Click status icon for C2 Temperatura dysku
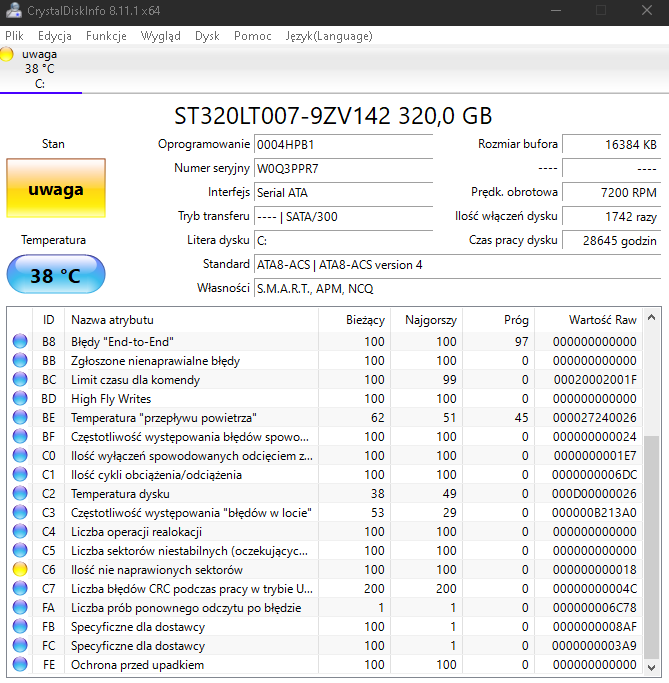The height and width of the screenshot is (683, 669). 20,493
